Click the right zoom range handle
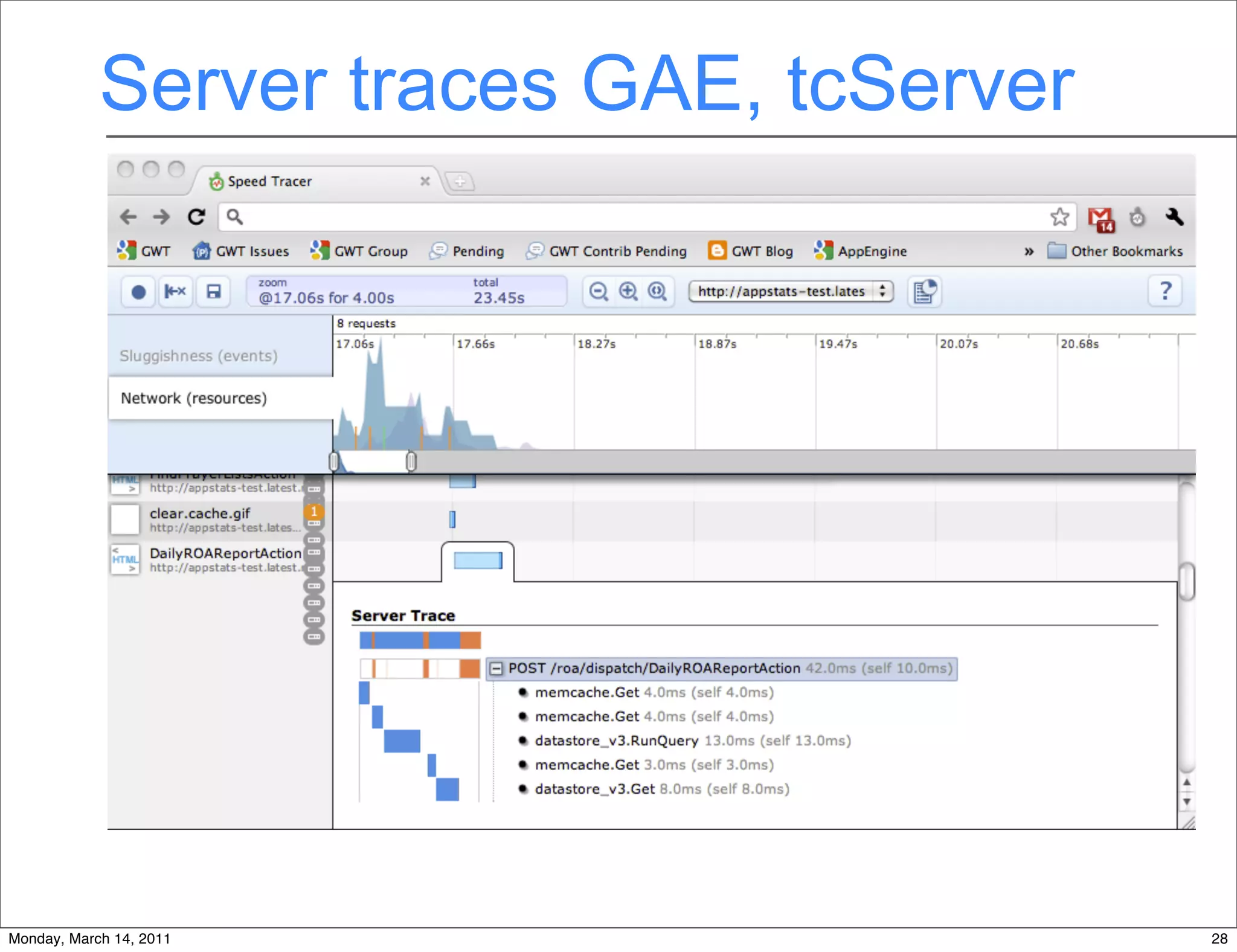 point(411,462)
